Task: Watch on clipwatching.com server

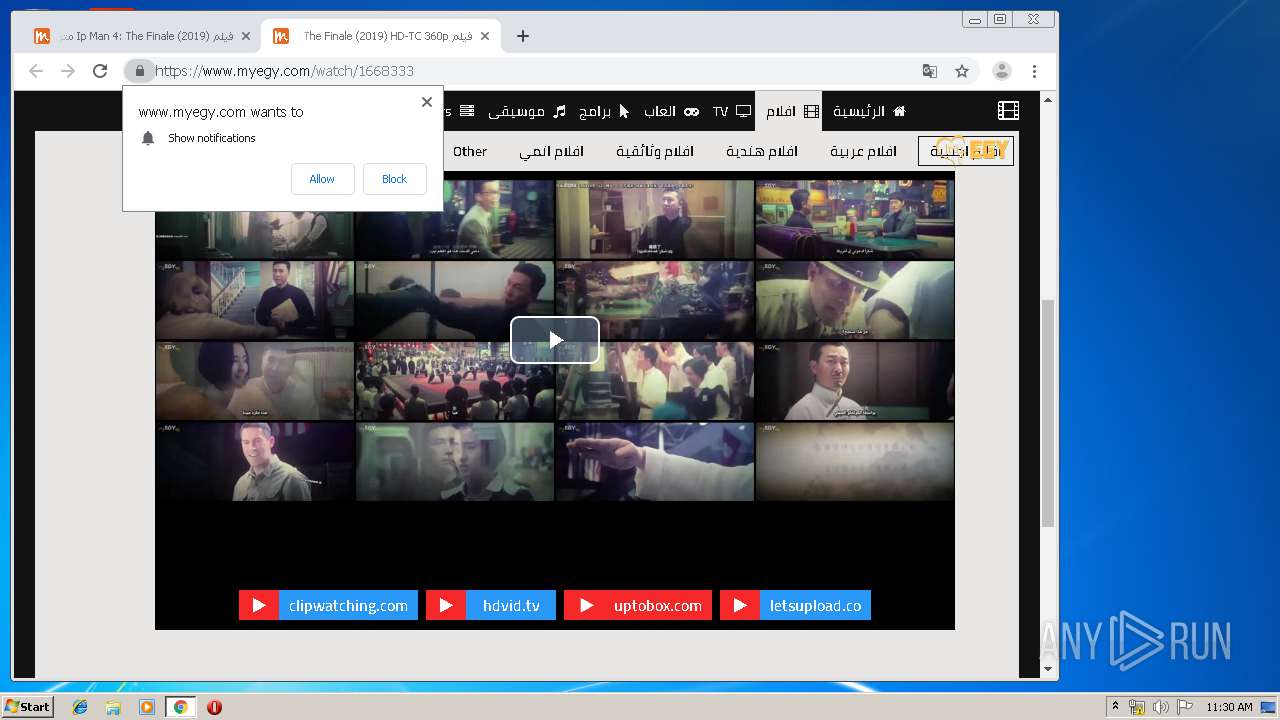Action: [328, 605]
